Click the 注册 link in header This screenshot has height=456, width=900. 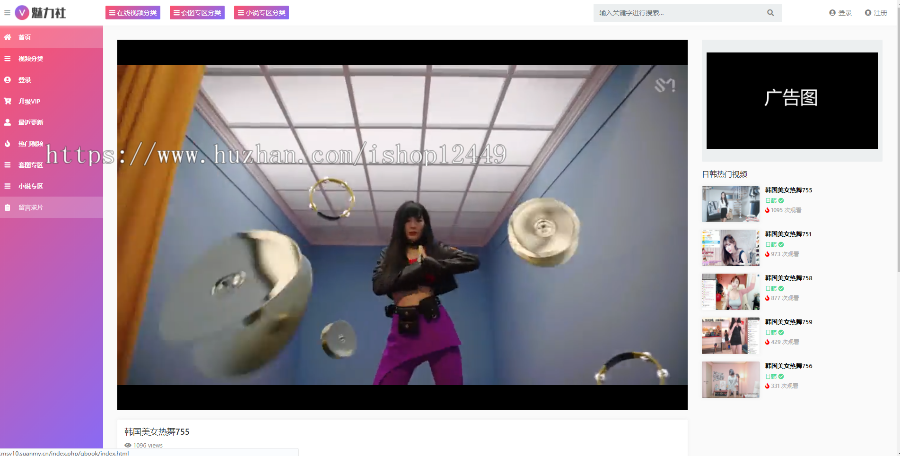click(x=876, y=13)
